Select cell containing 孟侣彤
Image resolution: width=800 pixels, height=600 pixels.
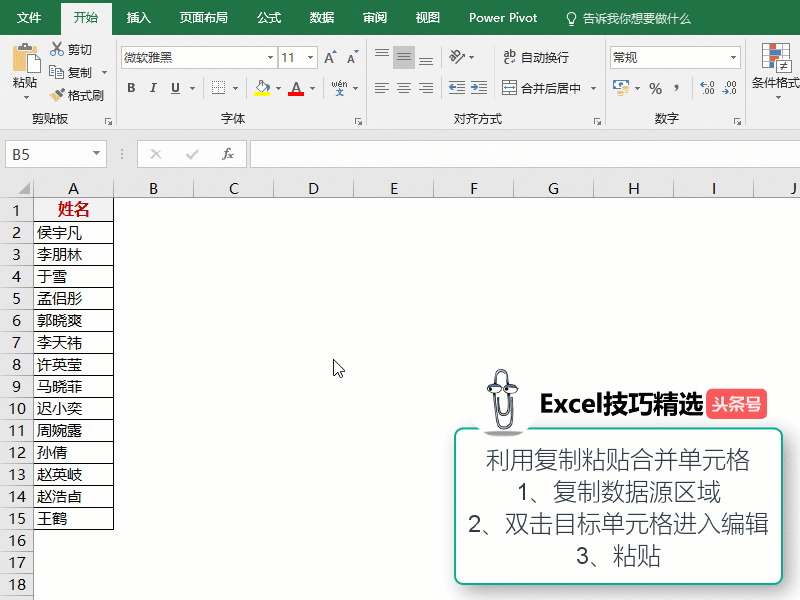pos(73,298)
